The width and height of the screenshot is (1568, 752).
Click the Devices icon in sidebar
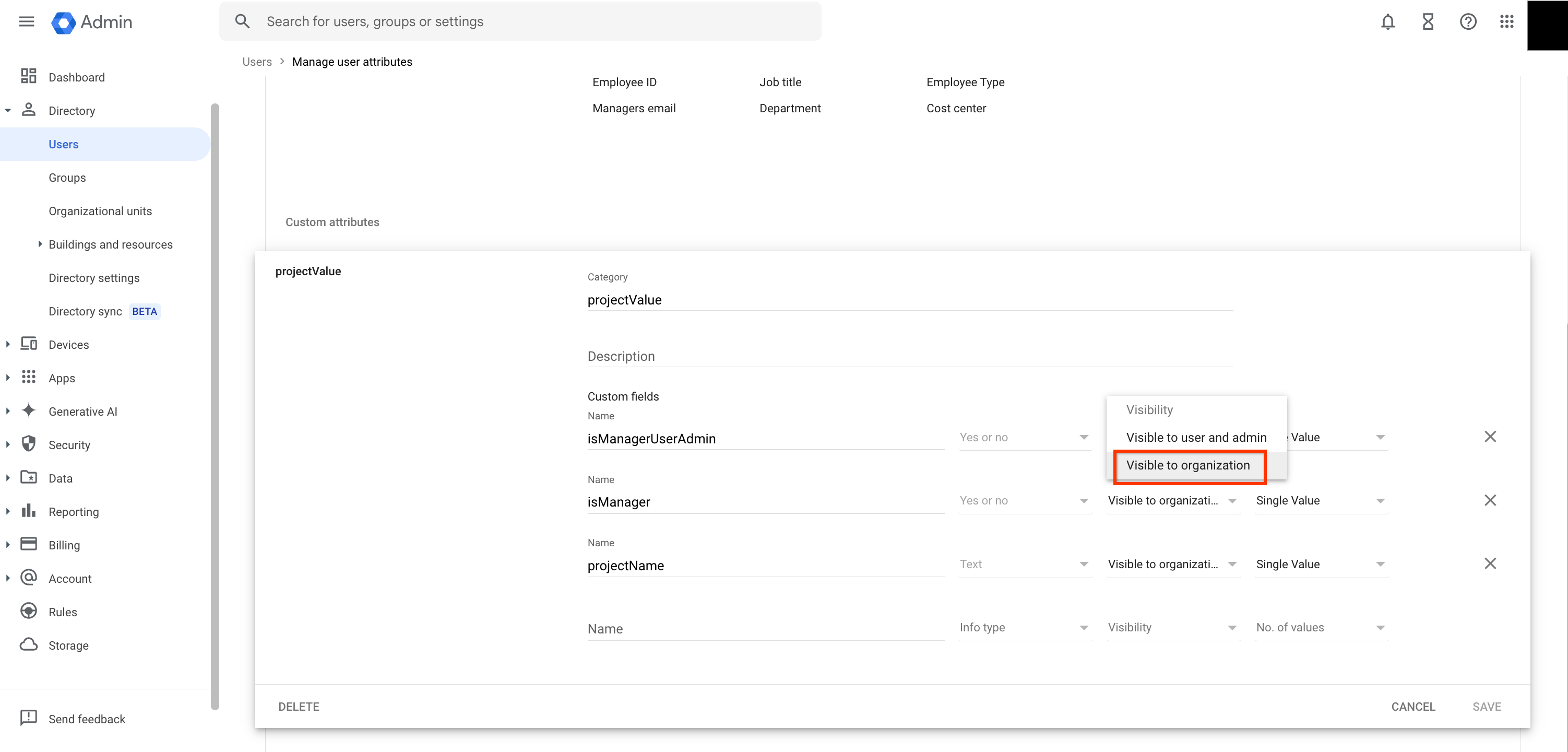[29, 344]
